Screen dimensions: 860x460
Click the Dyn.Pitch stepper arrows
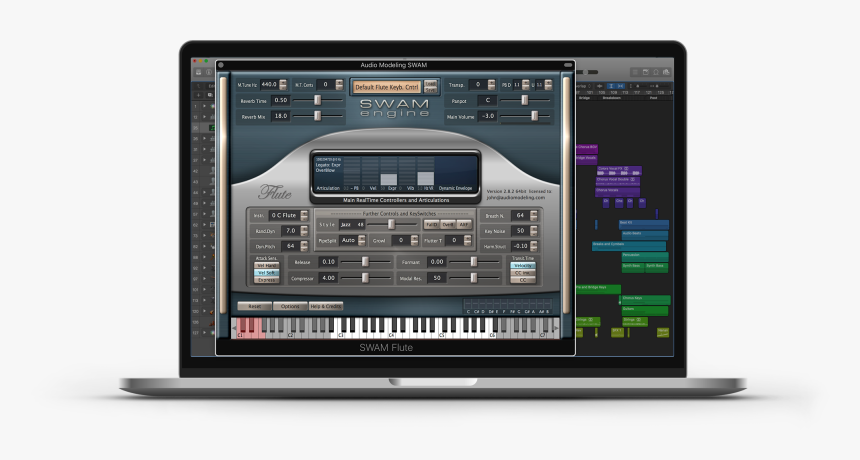click(x=304, y=246)
